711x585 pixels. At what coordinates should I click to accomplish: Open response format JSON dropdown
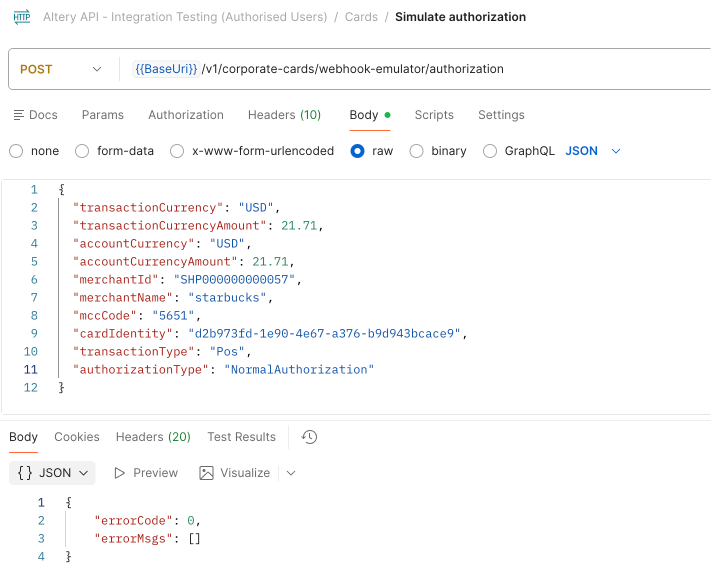[x=52, y=473]
